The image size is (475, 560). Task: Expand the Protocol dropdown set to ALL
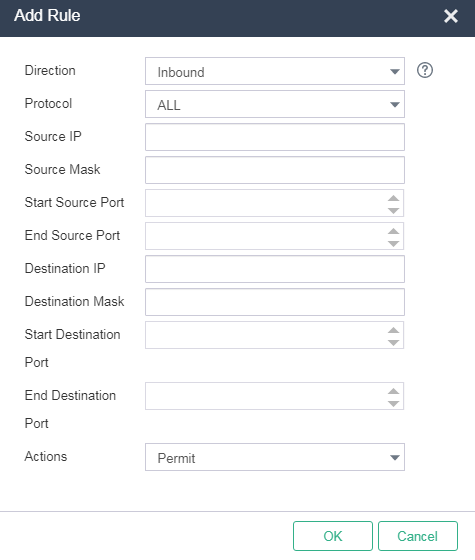(275, 104)
